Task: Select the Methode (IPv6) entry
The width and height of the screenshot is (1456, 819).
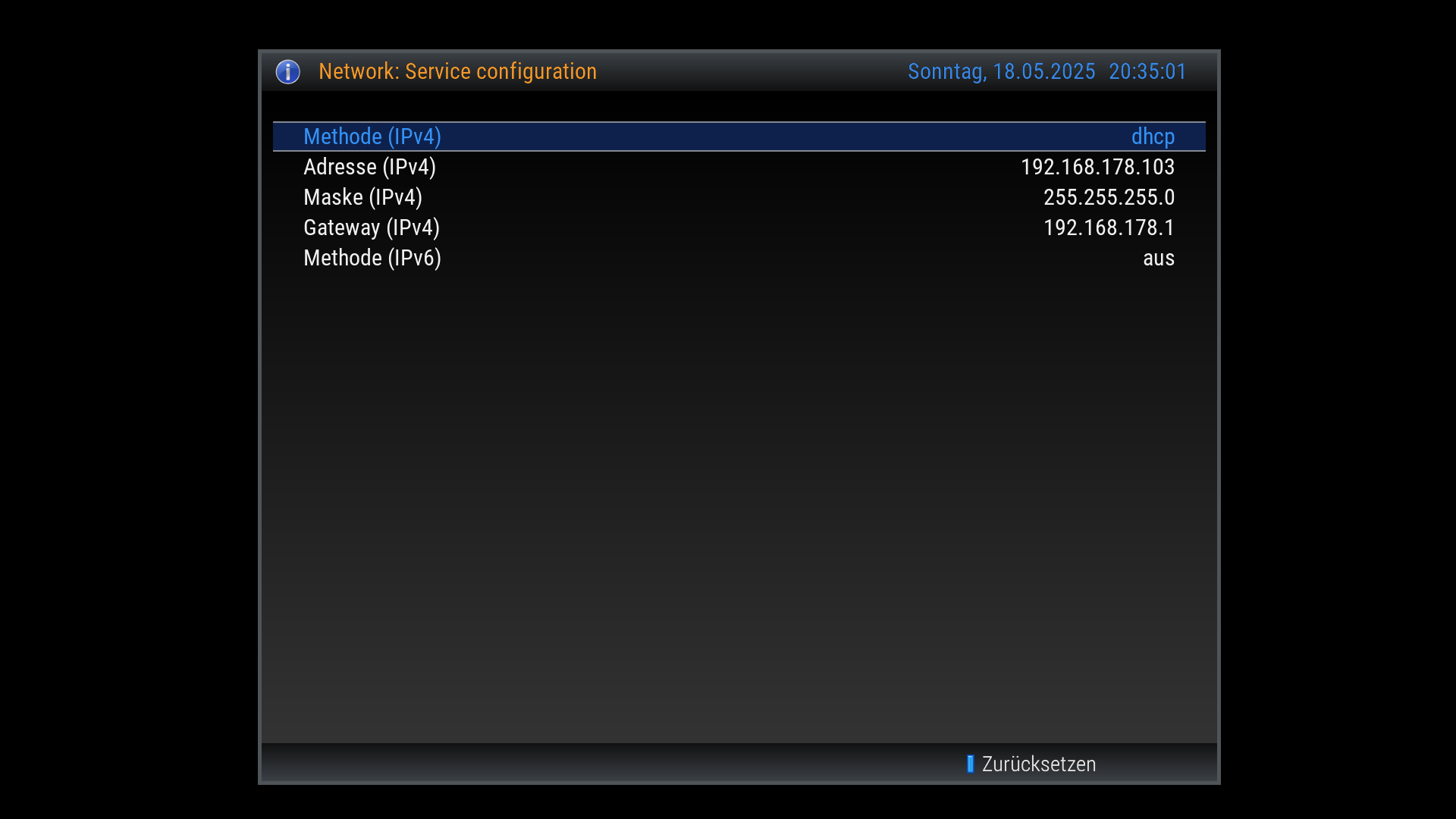Action: pos(372,258)
